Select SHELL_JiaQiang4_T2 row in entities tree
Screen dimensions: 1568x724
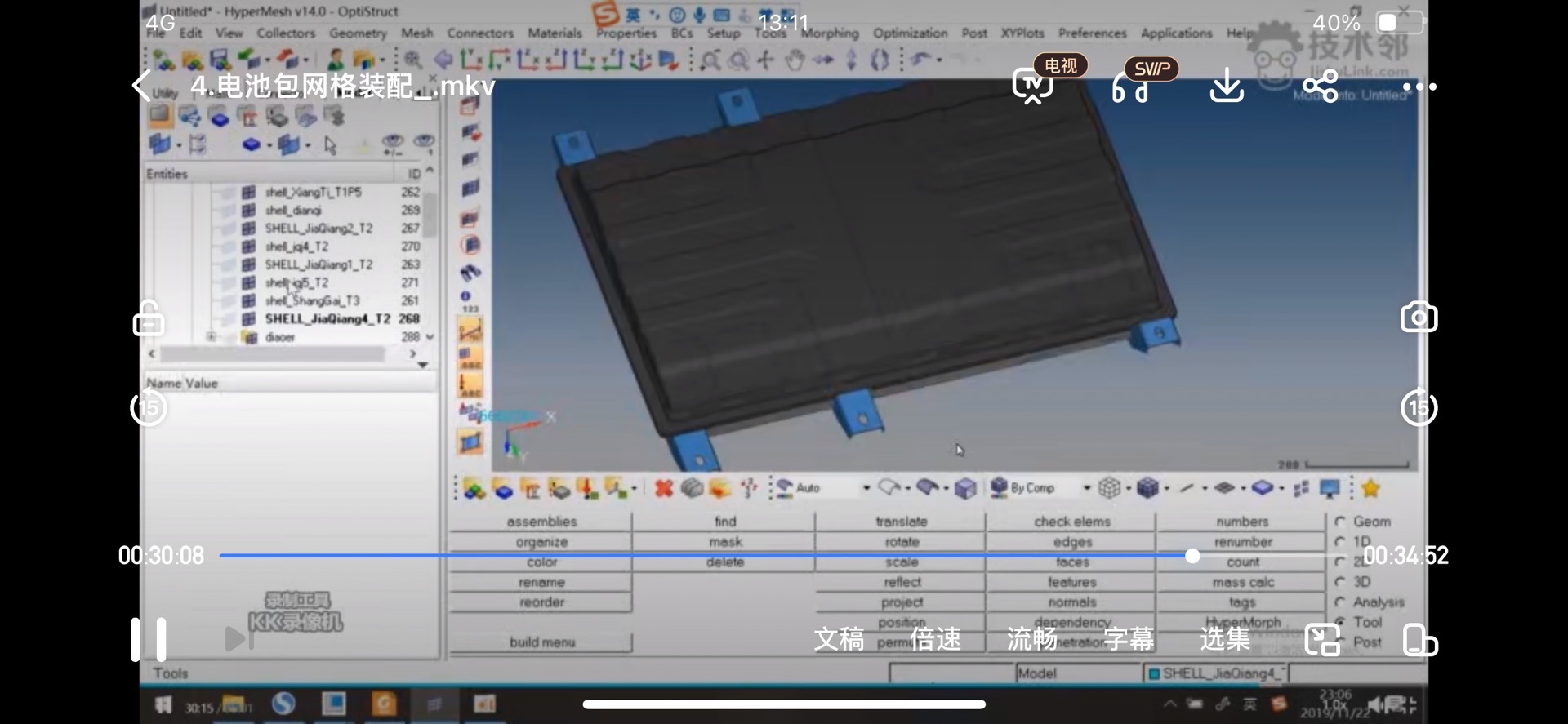tap(327, 318)
